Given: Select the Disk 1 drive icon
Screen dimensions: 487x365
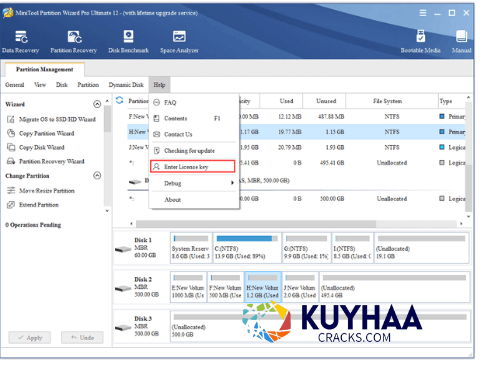Looking at the screenshot, I should [123, 249].
